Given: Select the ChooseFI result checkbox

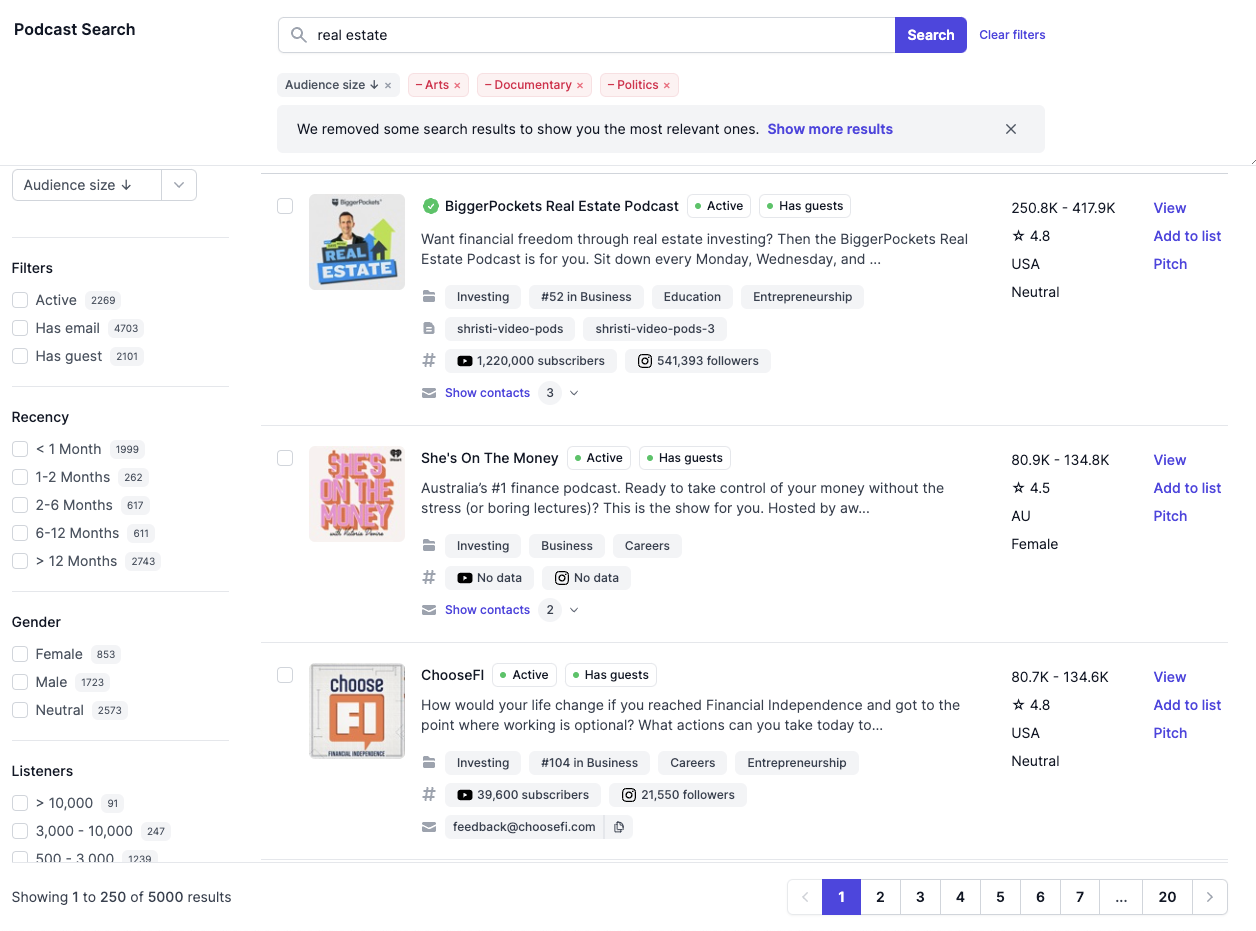Looking at the screenshot, I should (285, 675).
